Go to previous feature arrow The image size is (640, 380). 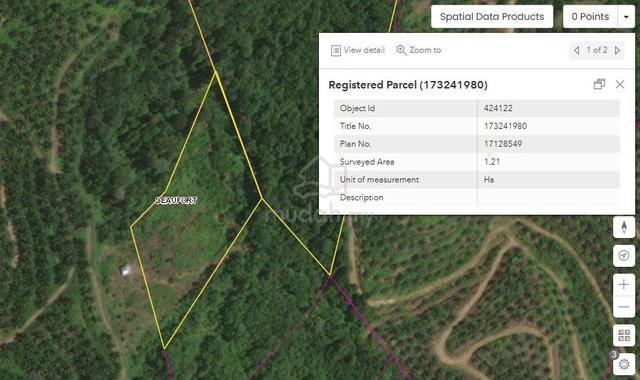577,50
